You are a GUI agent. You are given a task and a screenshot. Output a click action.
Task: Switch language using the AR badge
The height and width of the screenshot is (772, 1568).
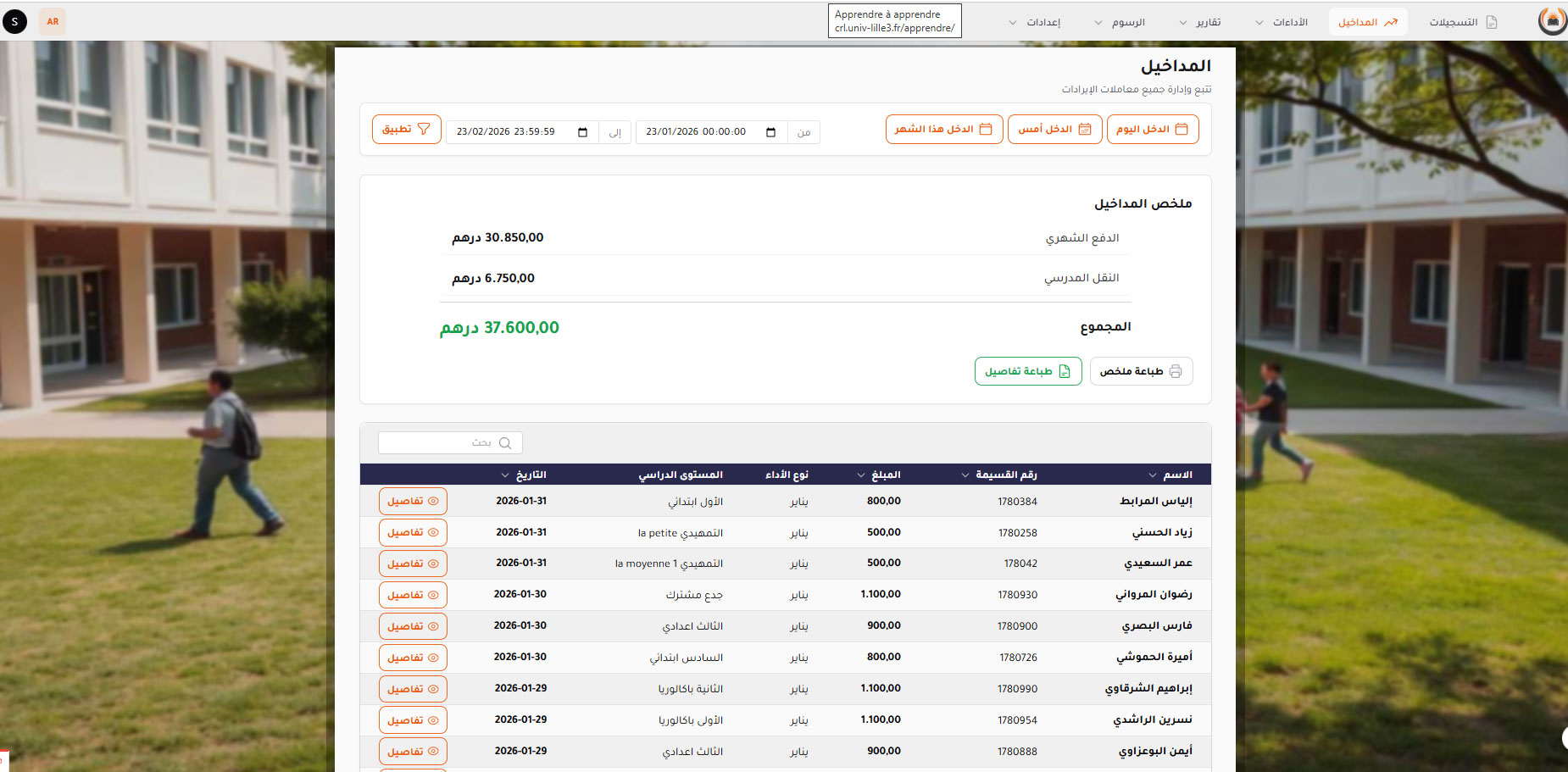click(x=53, y=21)
